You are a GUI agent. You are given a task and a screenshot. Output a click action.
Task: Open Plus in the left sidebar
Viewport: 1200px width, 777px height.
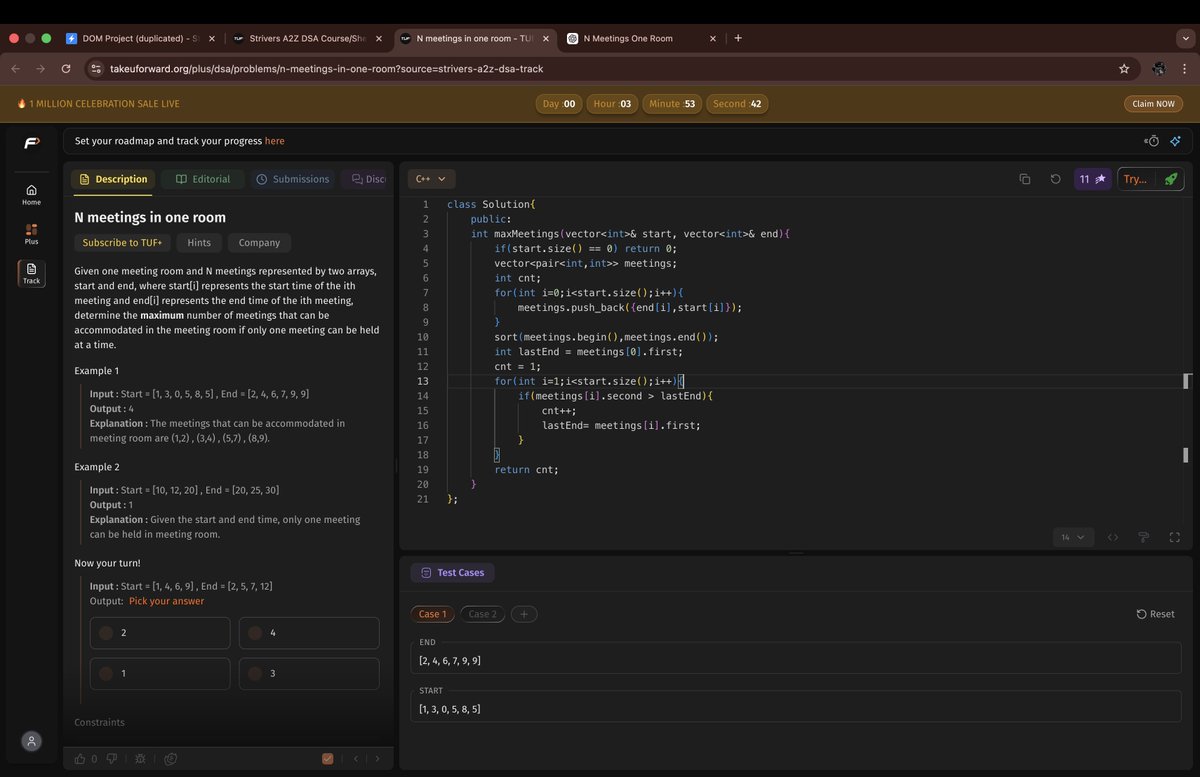(32, 234)
